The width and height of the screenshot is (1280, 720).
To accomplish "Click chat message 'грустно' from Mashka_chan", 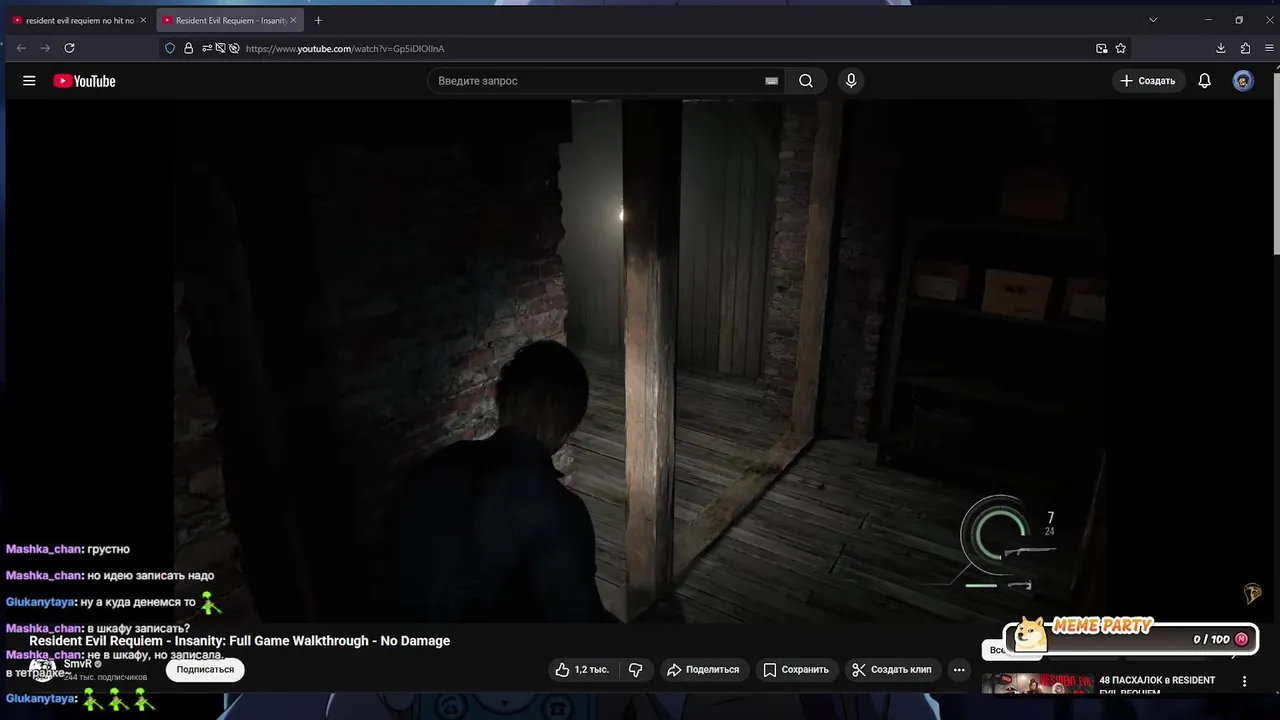I will (x=109, y=549).
